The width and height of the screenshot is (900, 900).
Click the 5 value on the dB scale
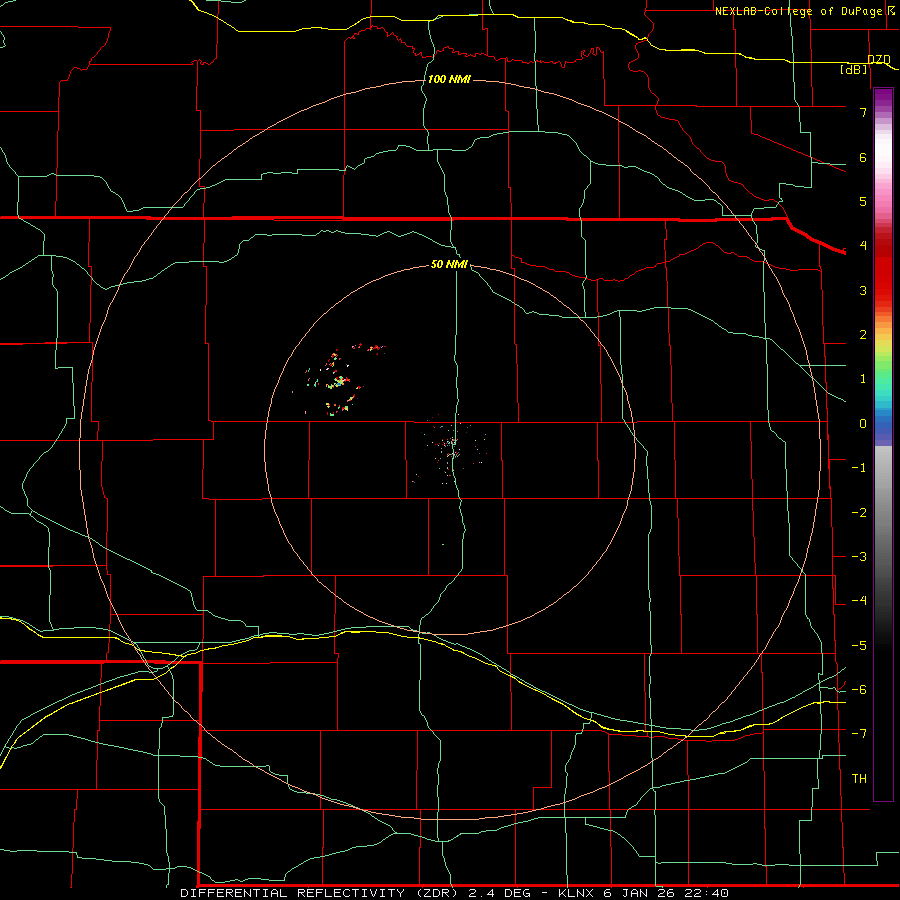[863, 201]
